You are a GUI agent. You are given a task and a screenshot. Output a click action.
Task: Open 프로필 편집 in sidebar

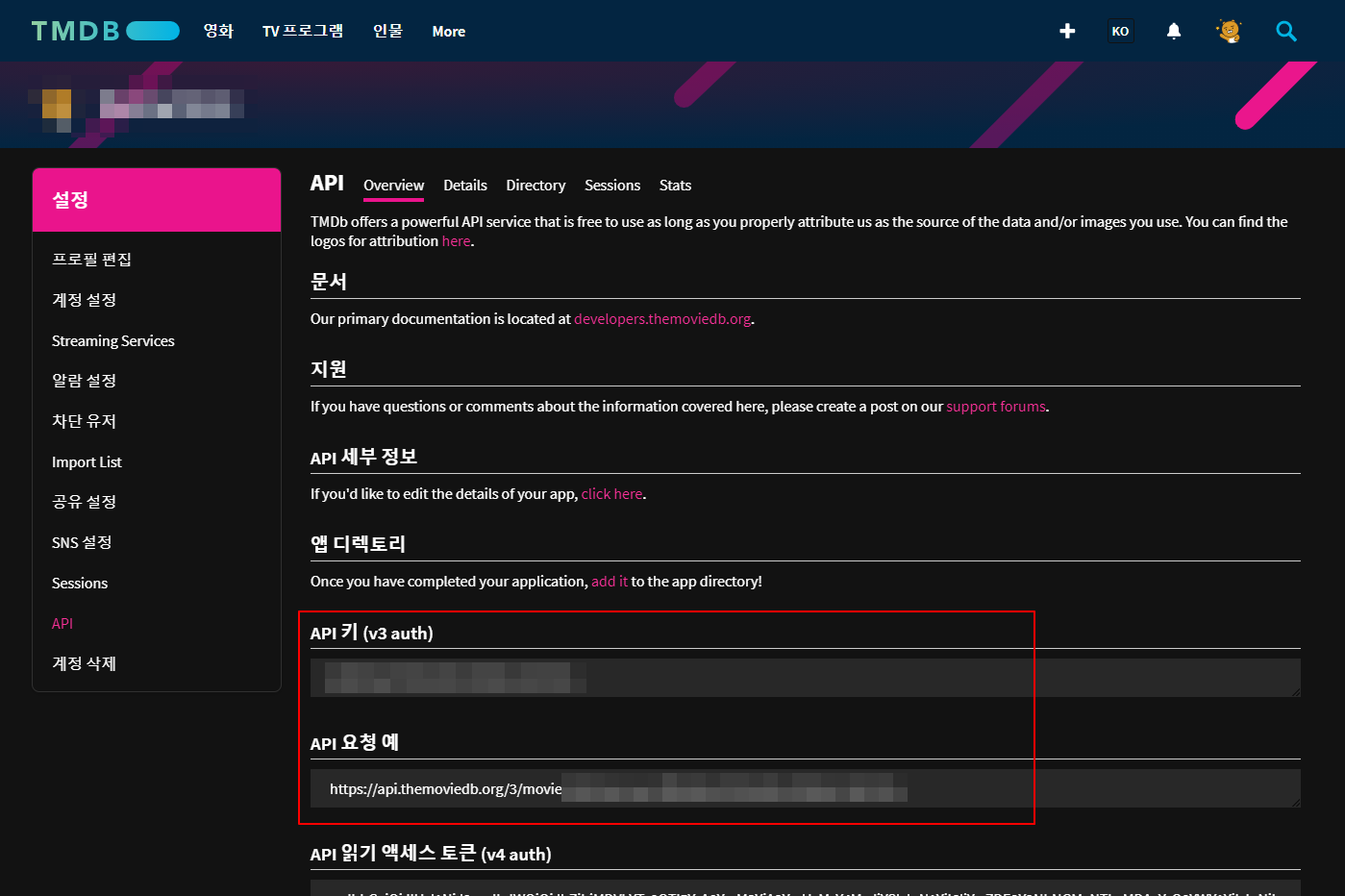pyautogui.click(x=91, y=260)
